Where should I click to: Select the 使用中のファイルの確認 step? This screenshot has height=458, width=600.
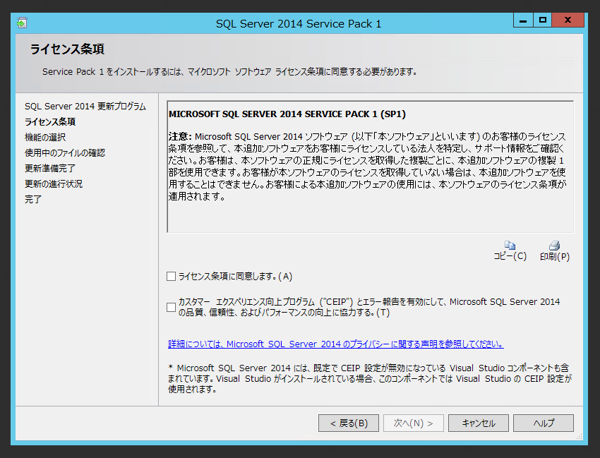coord(65,153)
